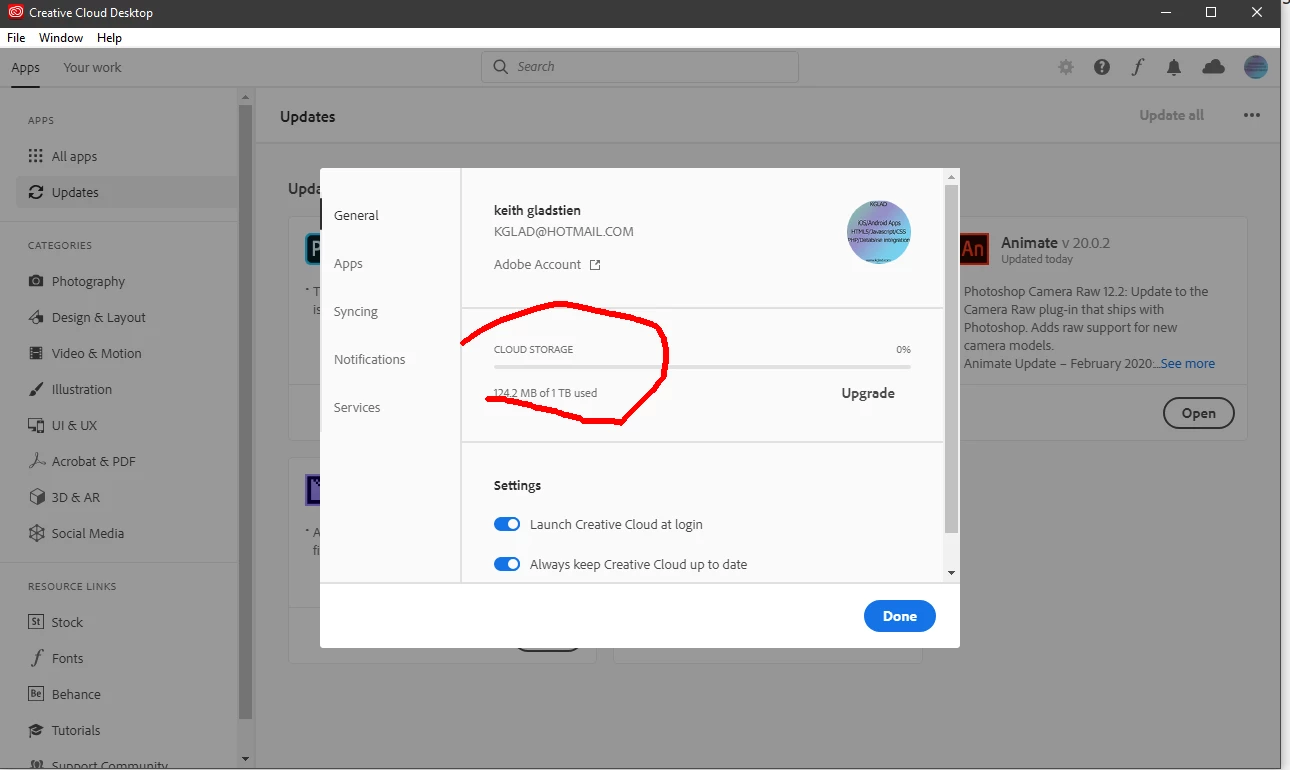Open the File menu

[x=16, y=38]
